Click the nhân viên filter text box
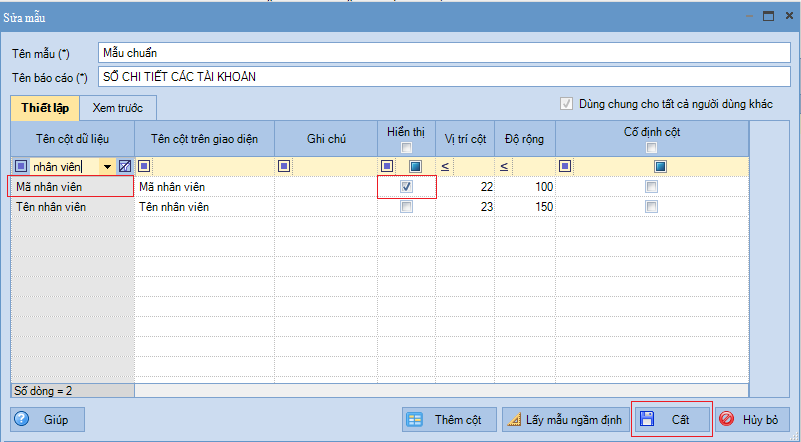 [65, 167]
